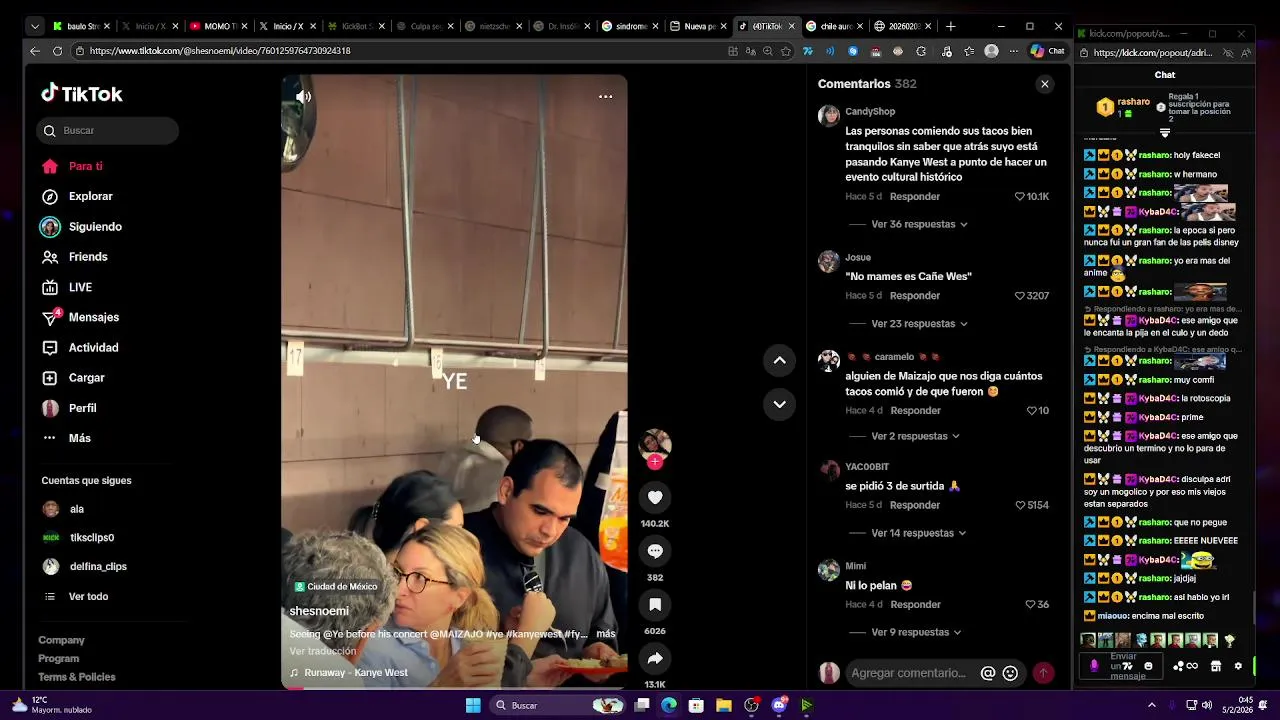Go to the previous video with up arrow
Viewport: 1280px width, 720px height.
pos(780,361)
